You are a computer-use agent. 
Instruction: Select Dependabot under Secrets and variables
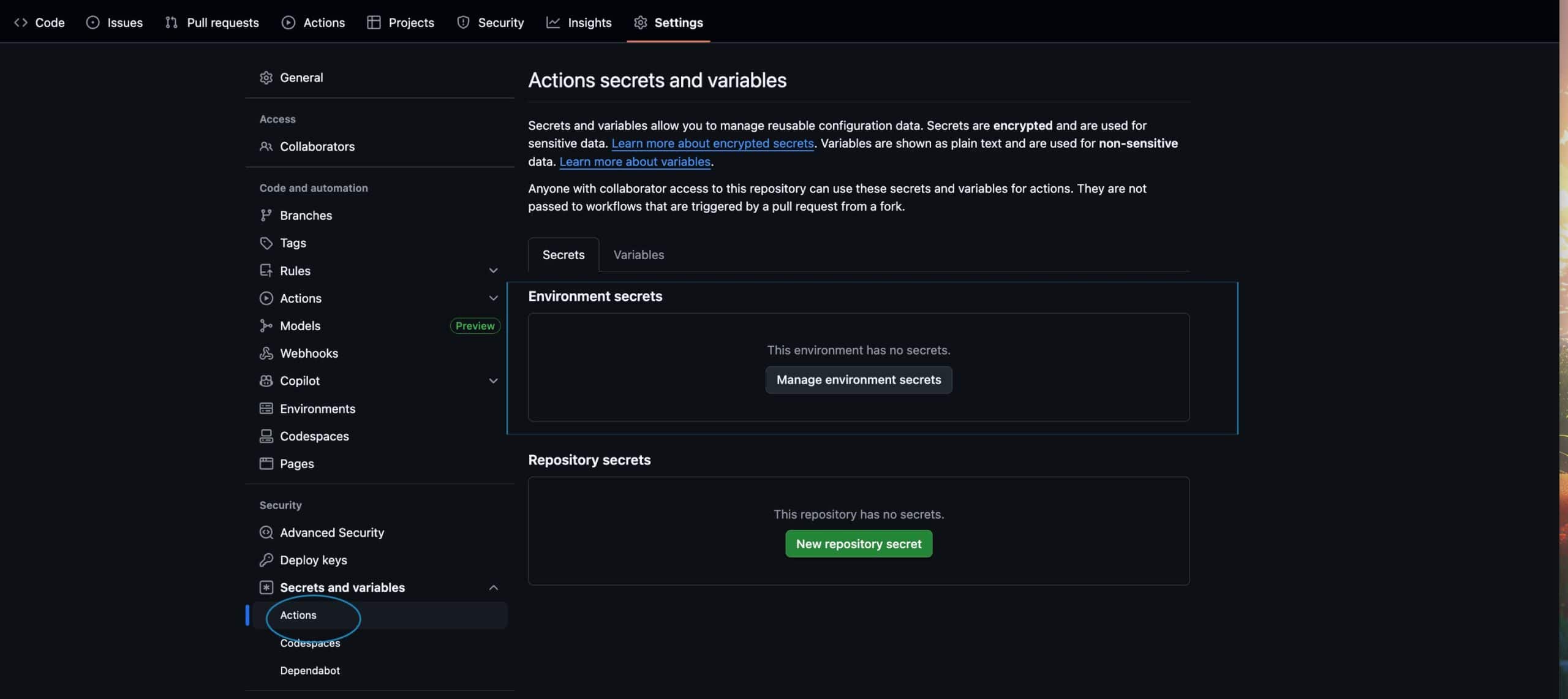[x=310, y=671]
